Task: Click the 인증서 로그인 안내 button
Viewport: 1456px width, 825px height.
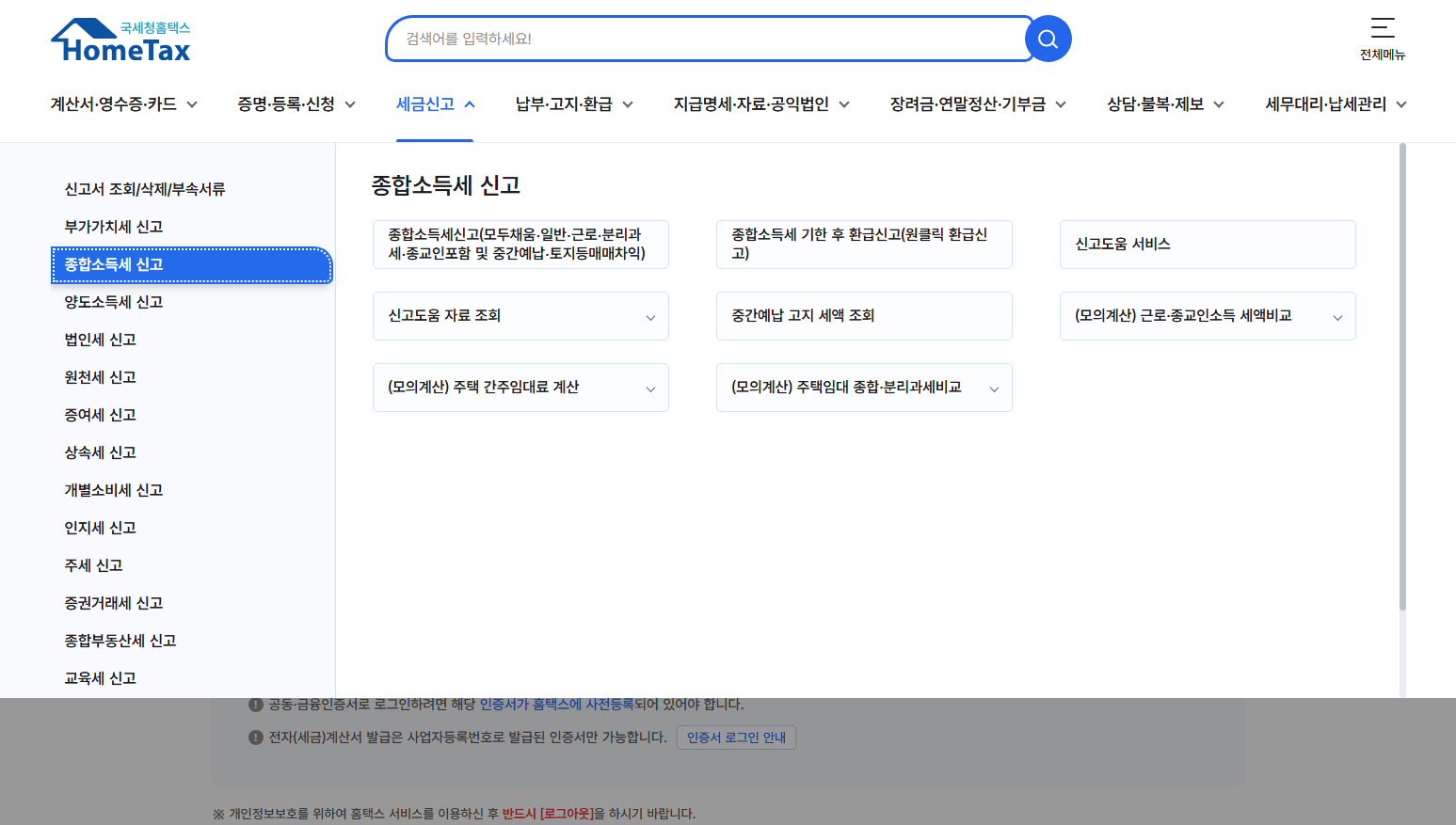Action: (736, 738)
